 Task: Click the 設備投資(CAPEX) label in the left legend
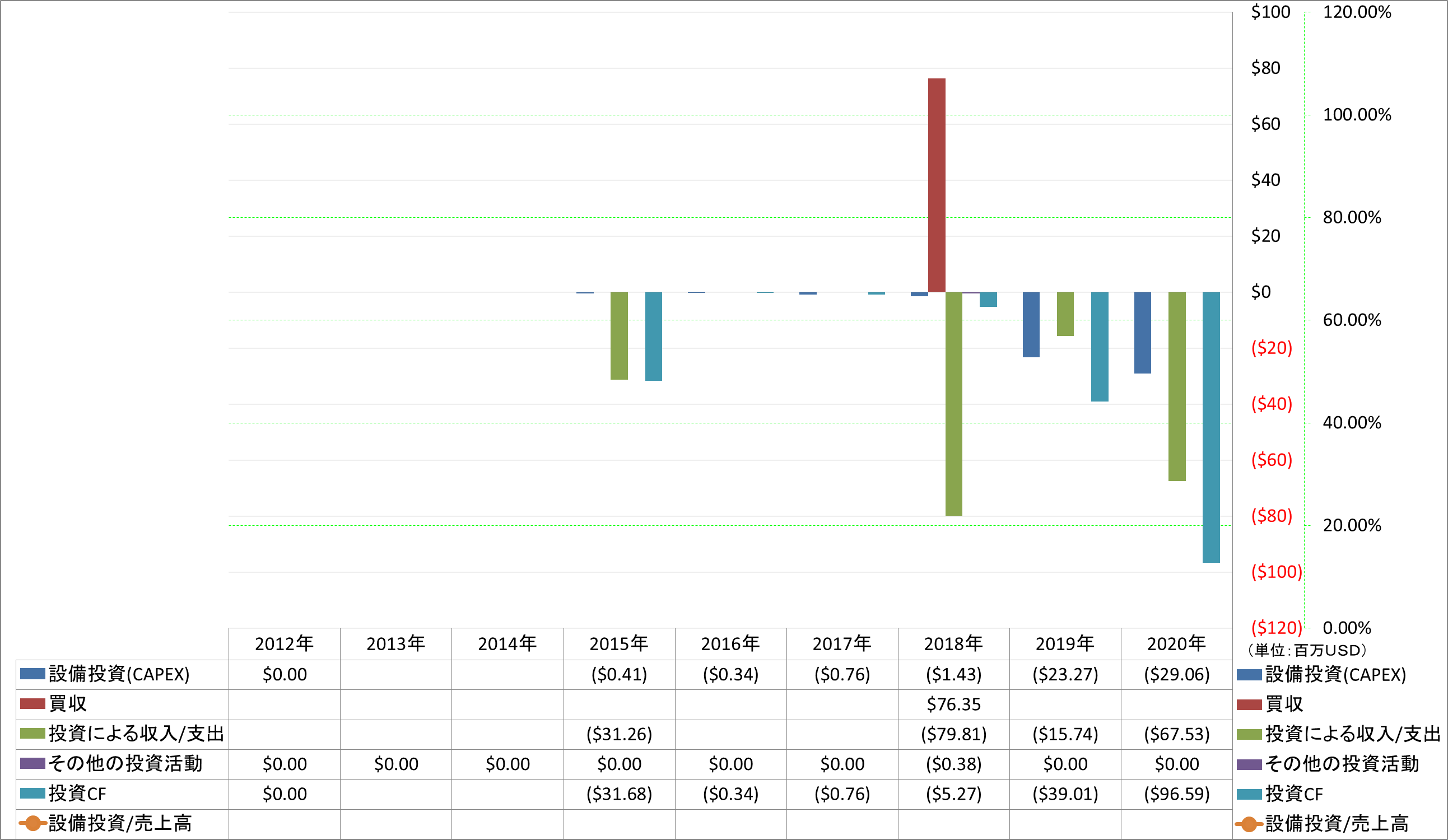click(119, 675)
